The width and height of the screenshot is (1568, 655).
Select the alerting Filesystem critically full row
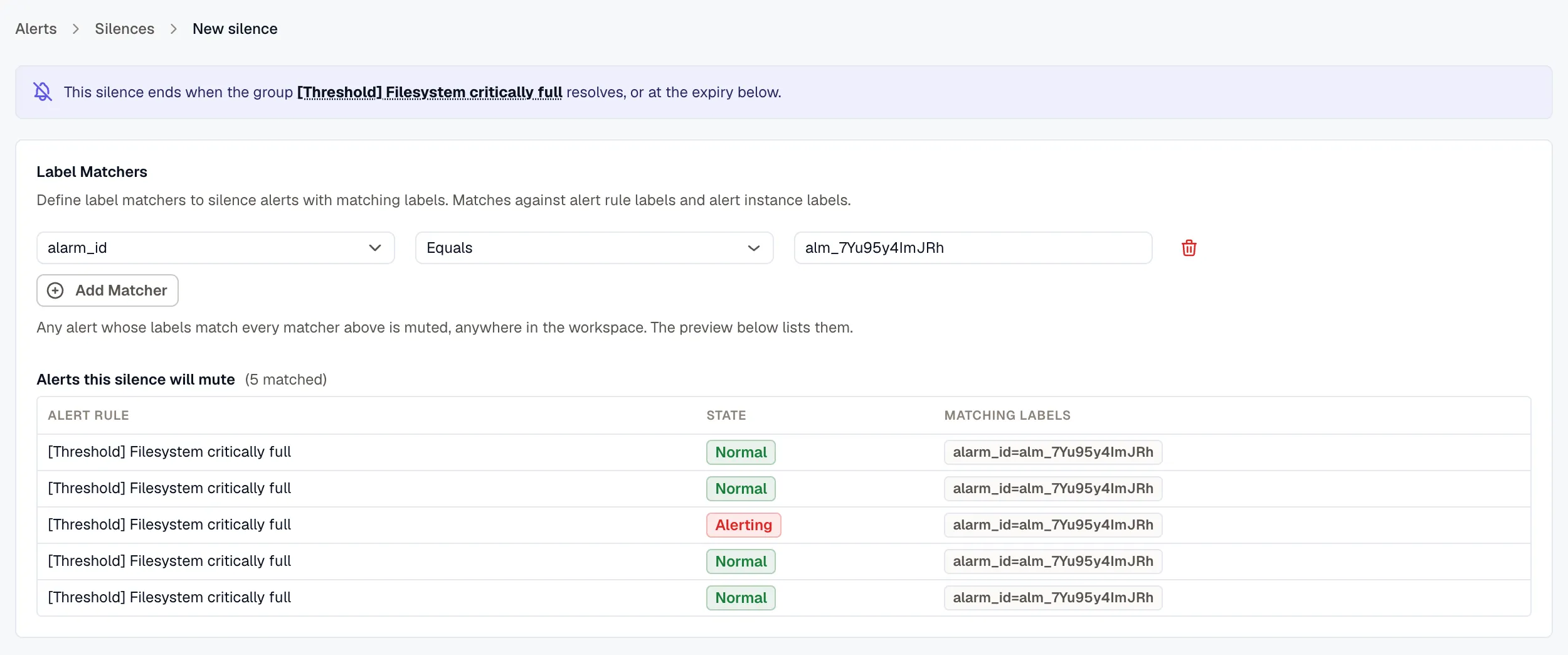(x=784, y=525)
